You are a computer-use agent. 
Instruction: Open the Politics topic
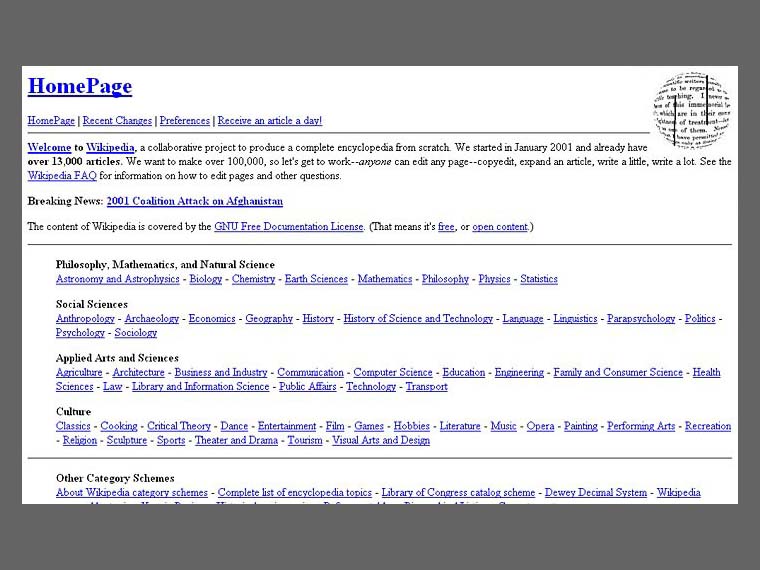pos(700,319)
